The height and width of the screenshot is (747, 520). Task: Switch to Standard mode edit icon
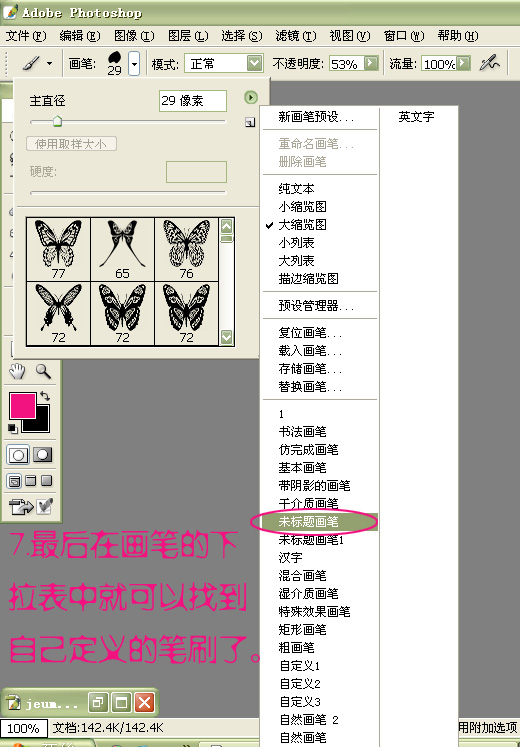[18, 455]
